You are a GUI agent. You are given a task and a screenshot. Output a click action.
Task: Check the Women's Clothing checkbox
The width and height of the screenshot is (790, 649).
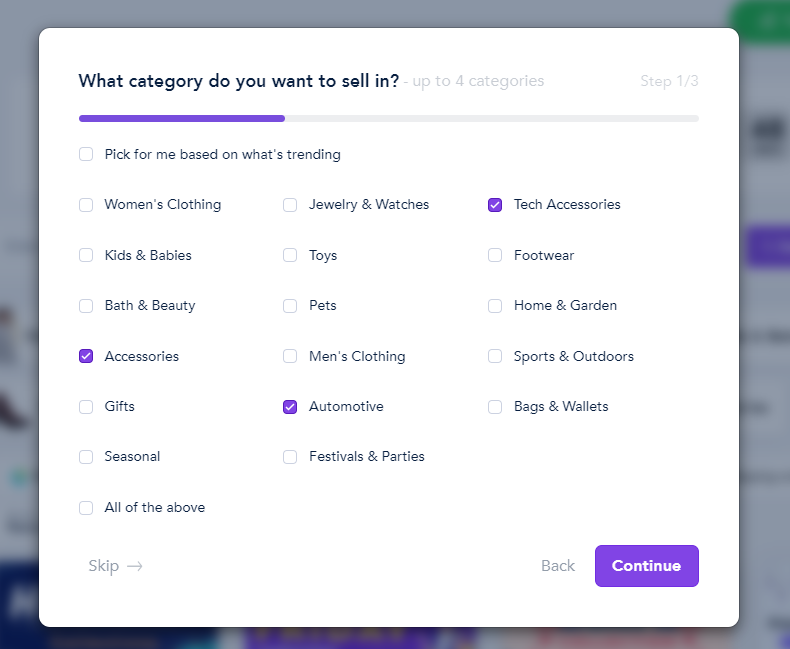click(x=86, y=205)
